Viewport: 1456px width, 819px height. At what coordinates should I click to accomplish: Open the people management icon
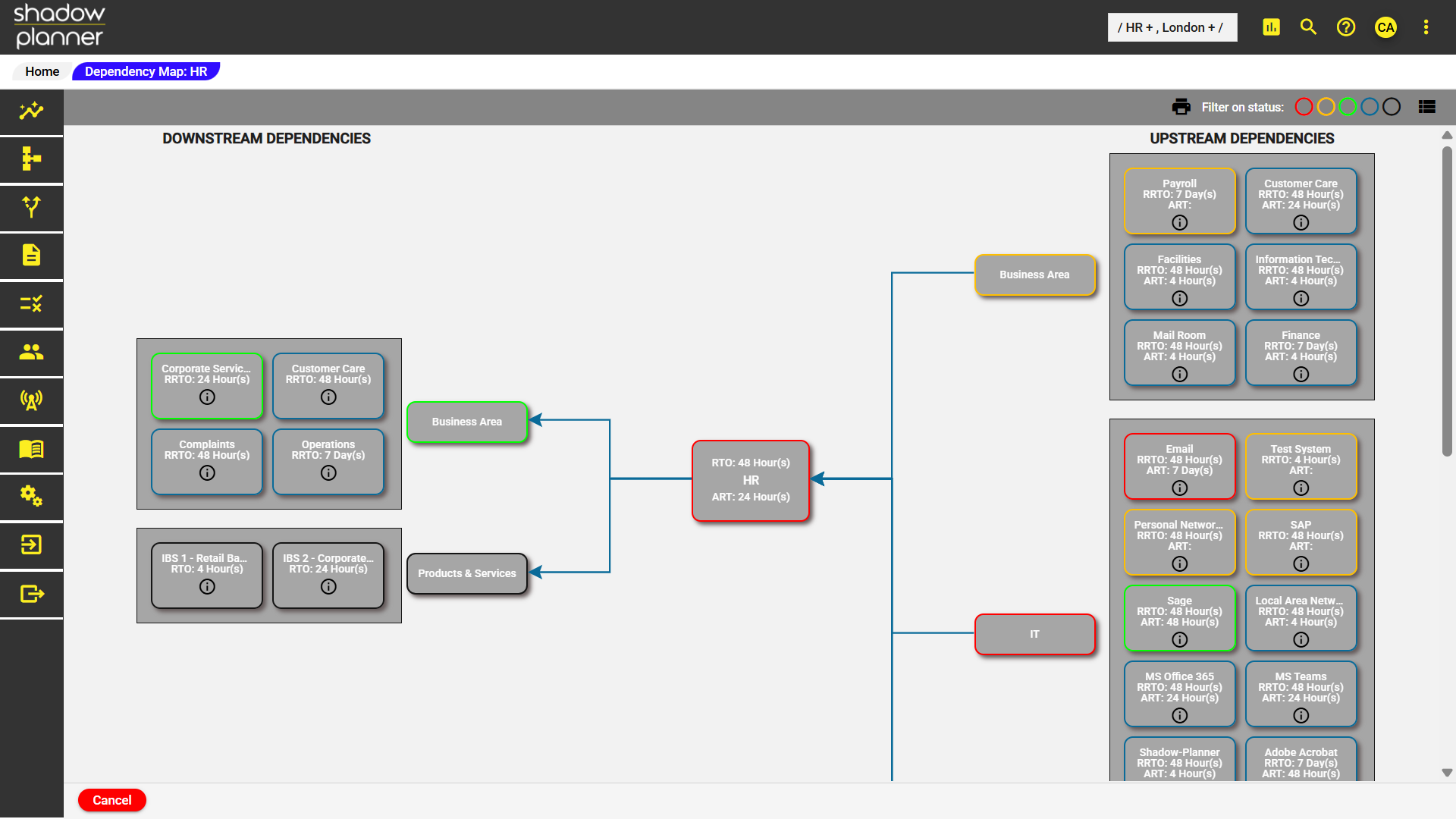pos(30,353)
